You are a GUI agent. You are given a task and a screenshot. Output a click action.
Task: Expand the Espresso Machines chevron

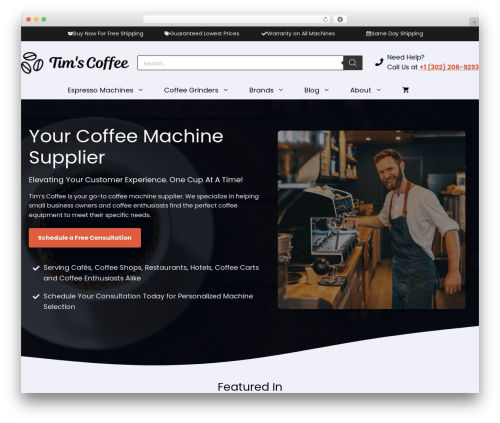[x=141, y=90]
